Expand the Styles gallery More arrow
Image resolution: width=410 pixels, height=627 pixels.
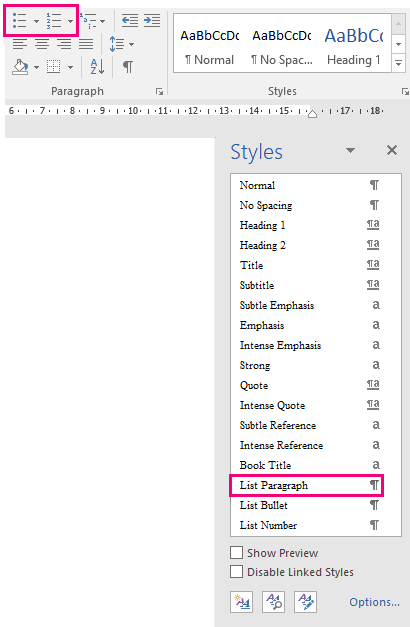[x=398, y=63]
